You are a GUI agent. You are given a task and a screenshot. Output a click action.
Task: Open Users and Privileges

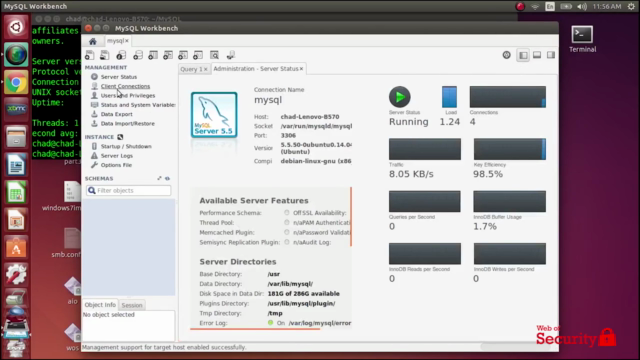(x=128, y=96)
